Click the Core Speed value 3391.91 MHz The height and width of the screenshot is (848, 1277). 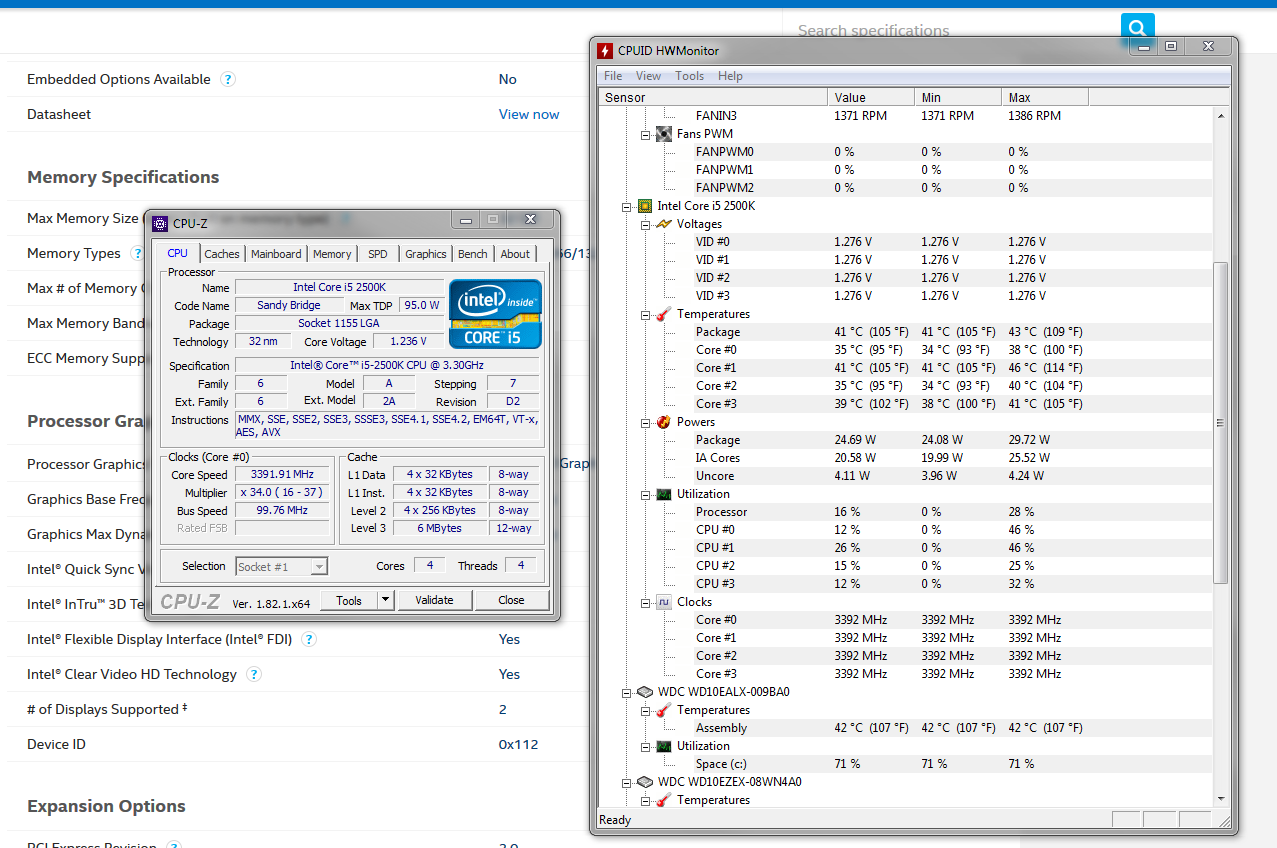[283, 474]
